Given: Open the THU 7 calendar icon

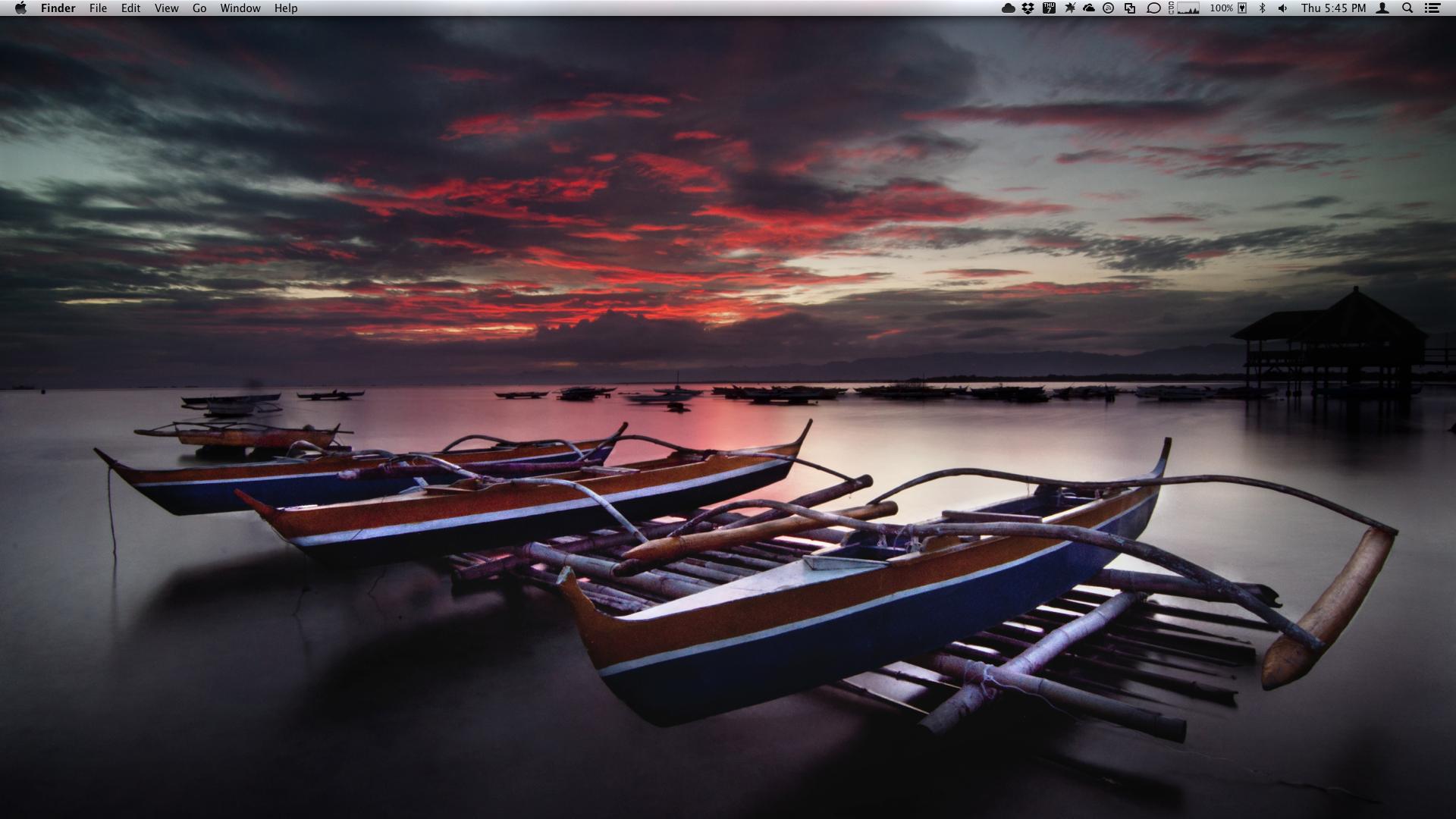Looking at the screenshot, I should click(x=1049, y=8).
